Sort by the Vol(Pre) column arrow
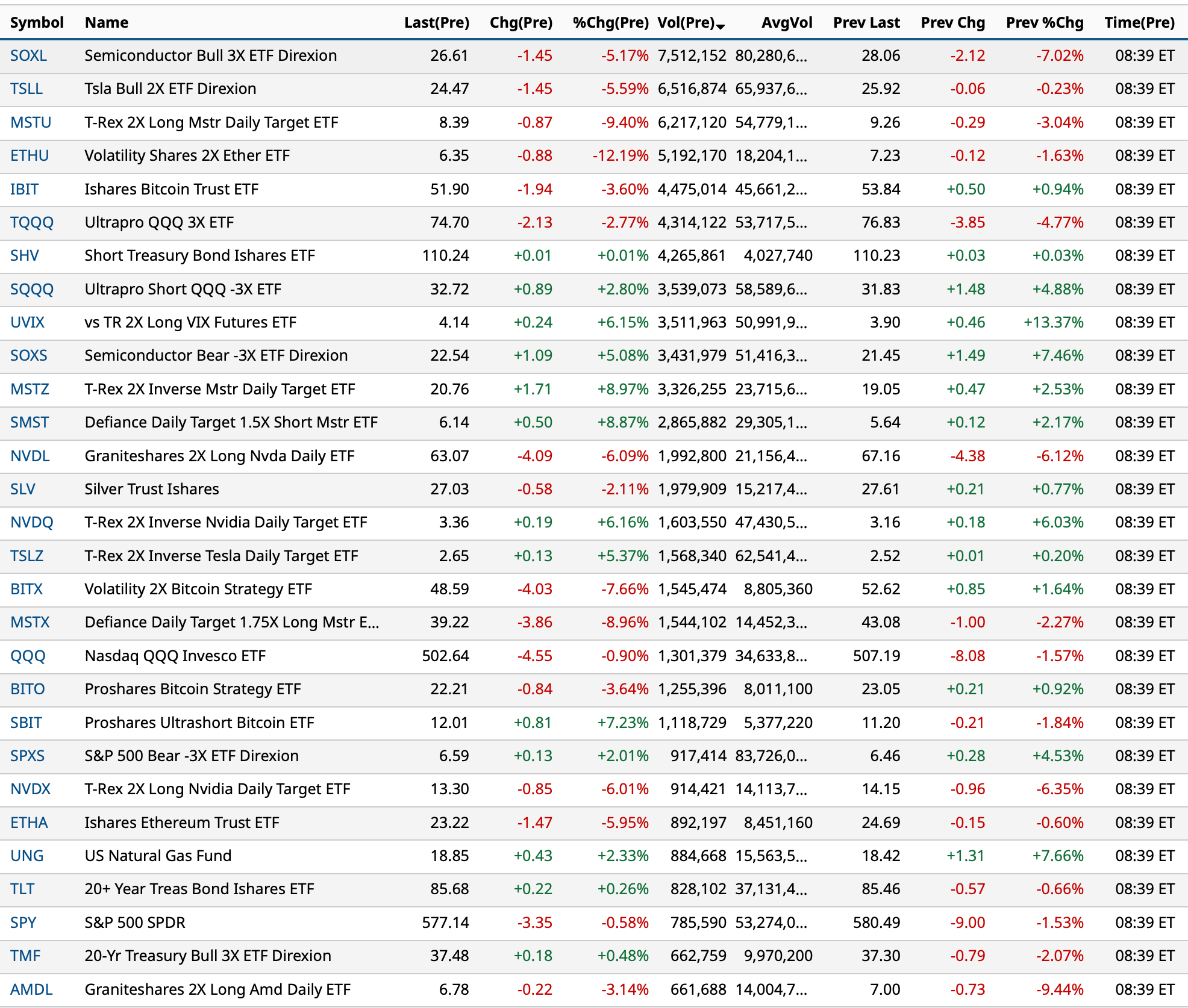Viewport: 1188px width, 1008px height. point(721,25)
